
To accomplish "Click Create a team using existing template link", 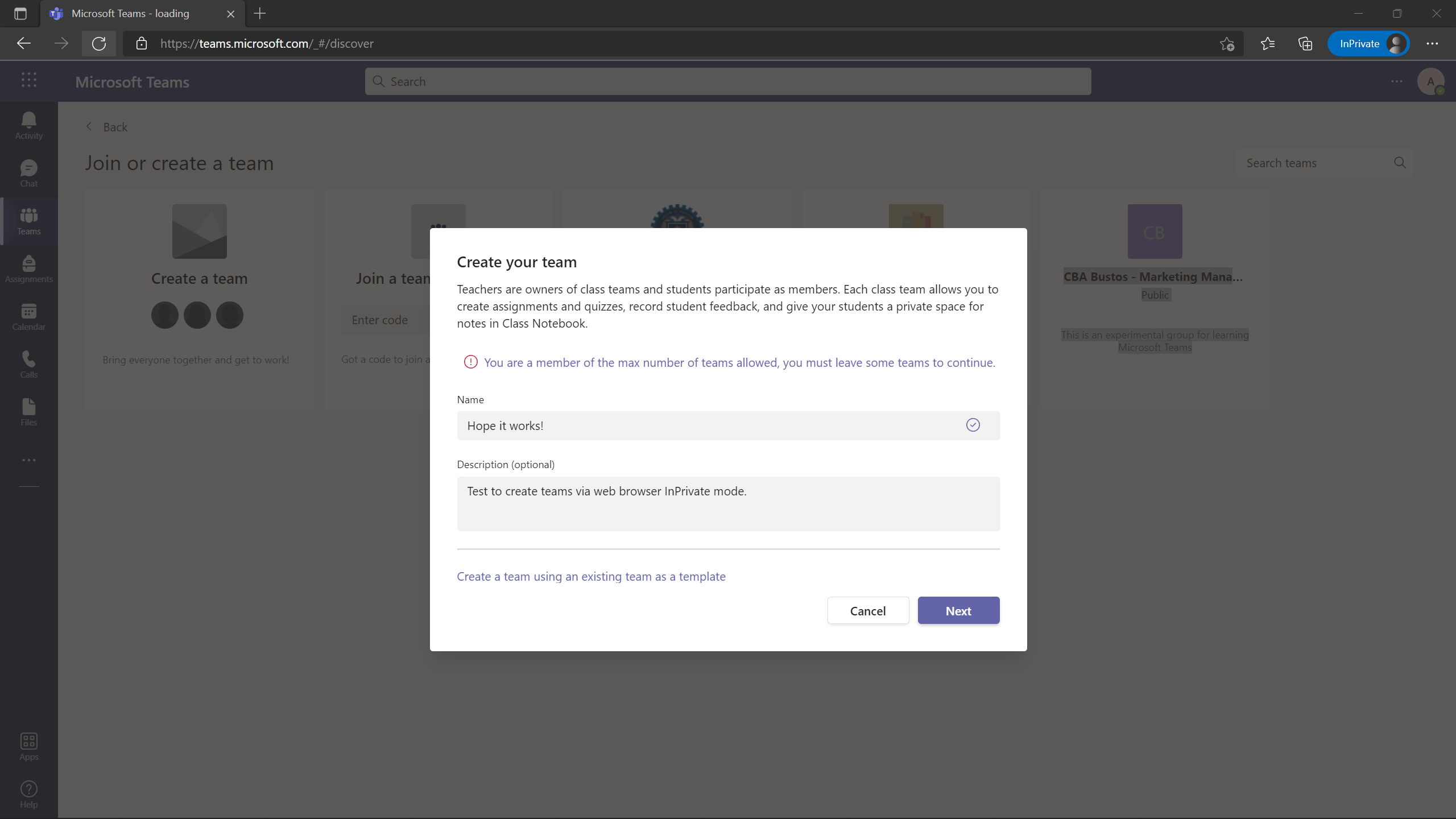I will click(x=591, y=576).
